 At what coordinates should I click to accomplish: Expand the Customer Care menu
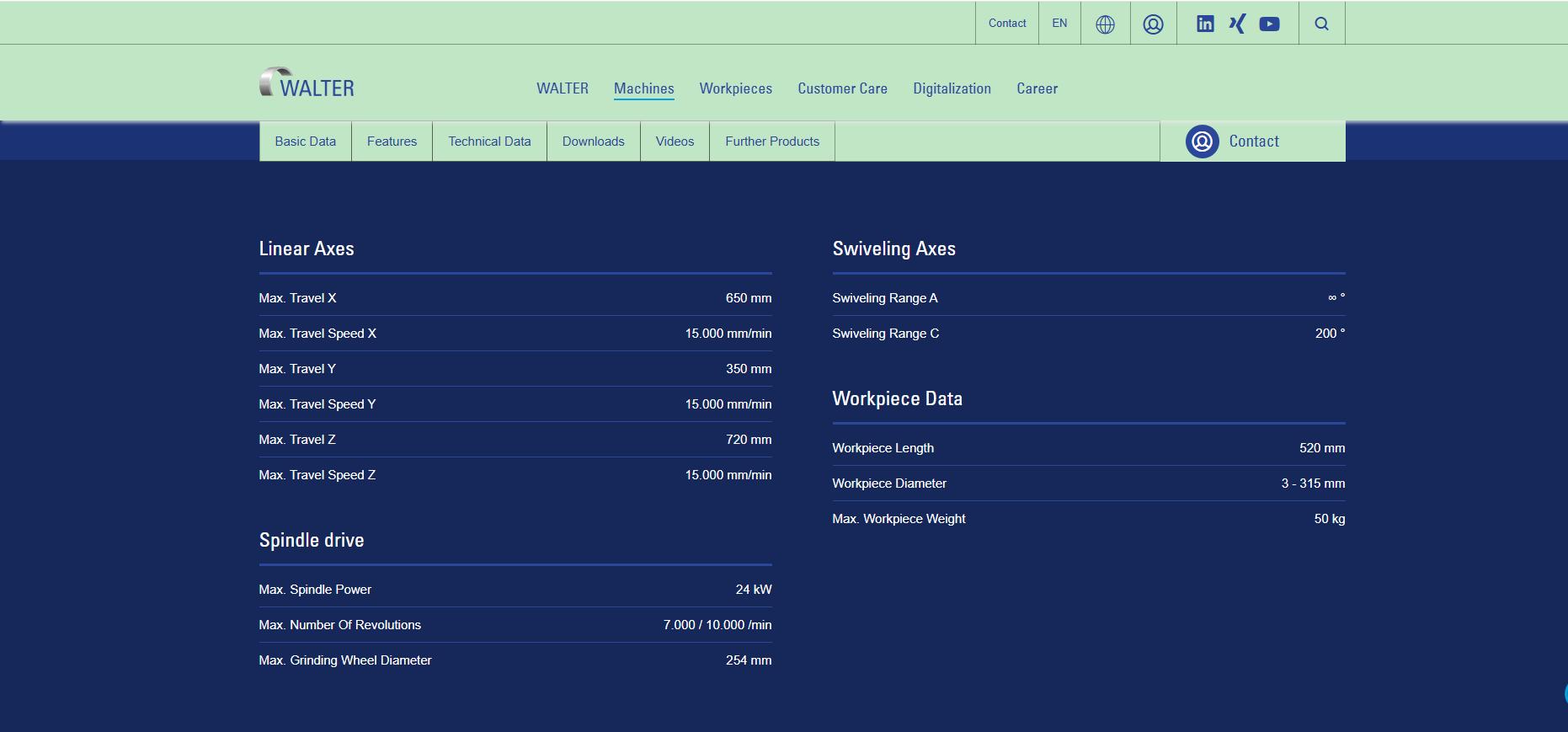click(842, 88)
